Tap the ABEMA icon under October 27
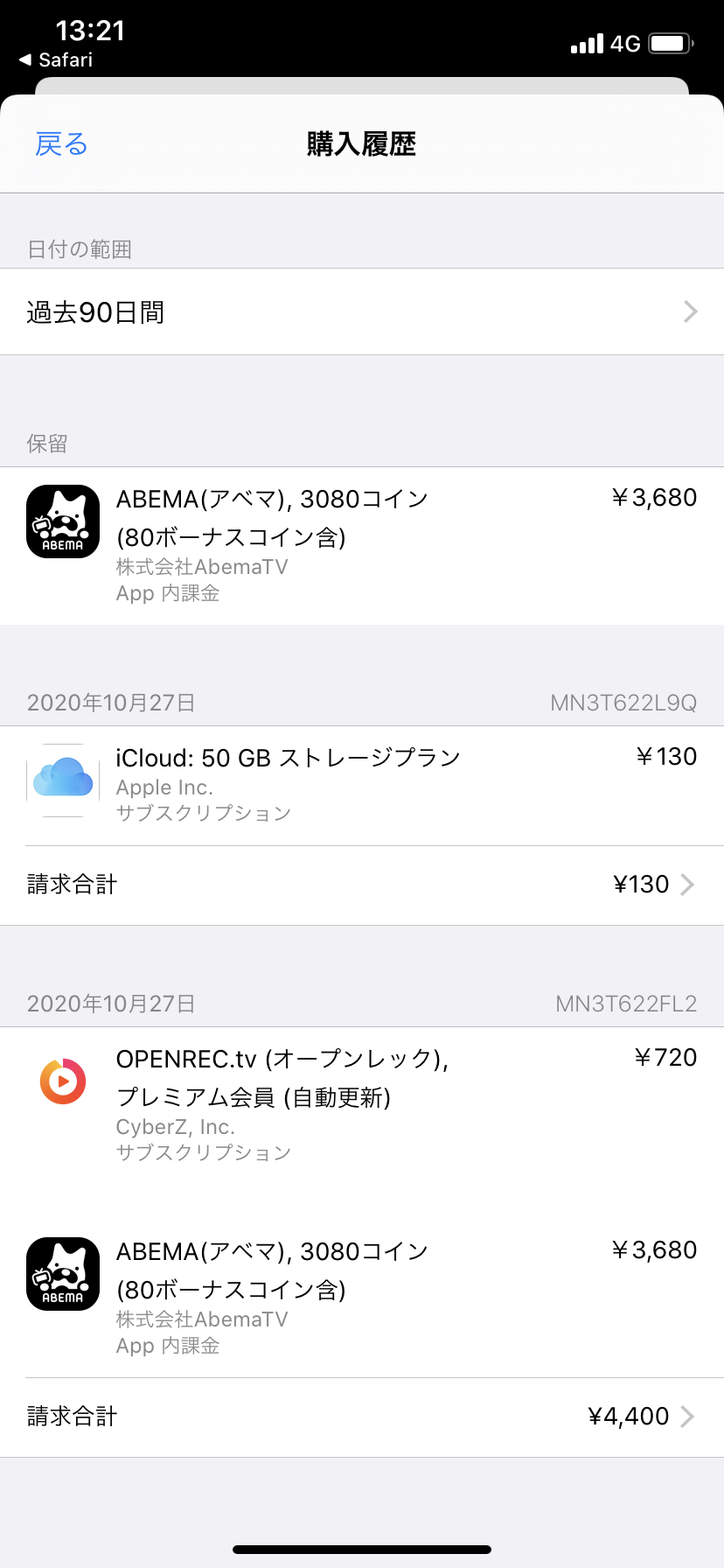 coord(63,1274)
